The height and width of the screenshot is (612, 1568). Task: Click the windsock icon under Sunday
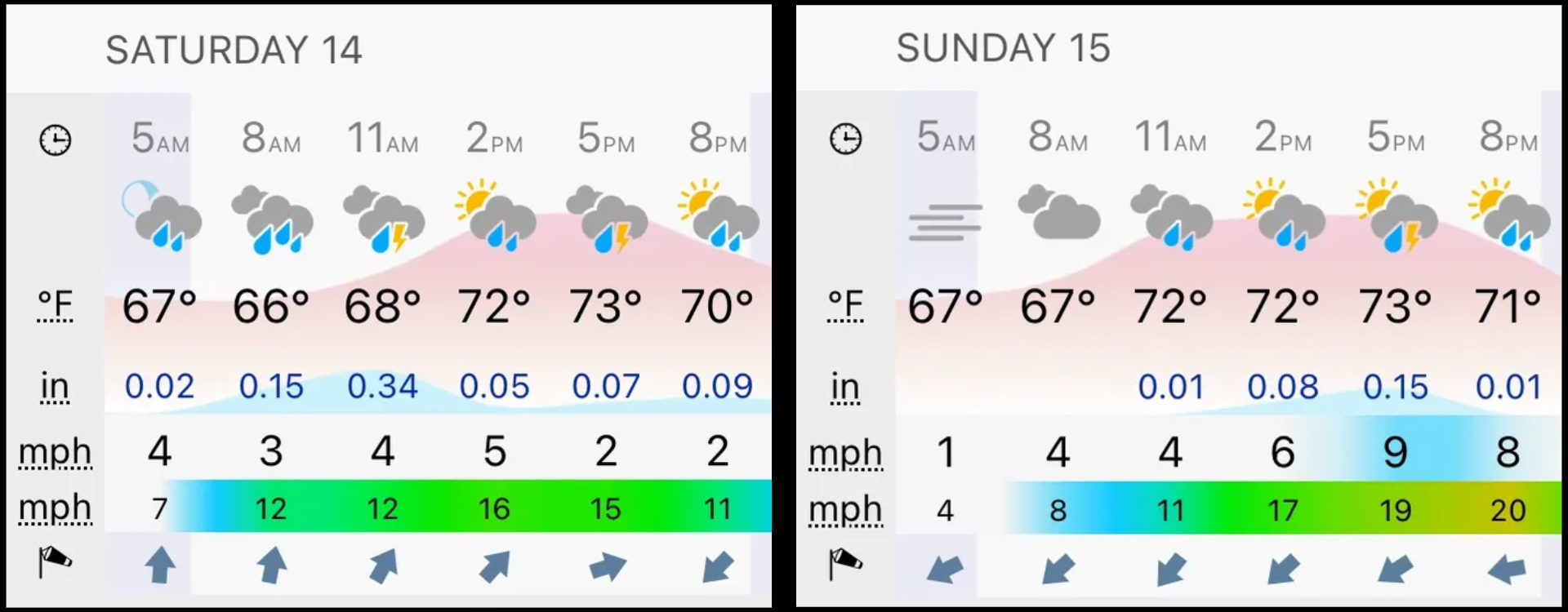pos(845,562)
